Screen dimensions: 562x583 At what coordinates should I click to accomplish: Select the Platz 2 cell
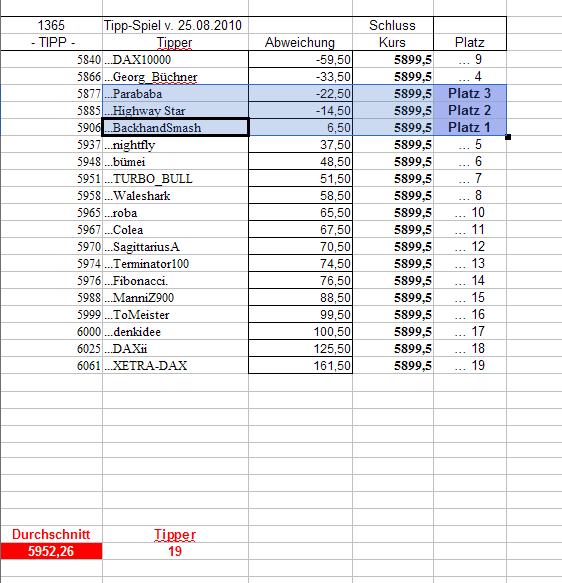point(470,110)
